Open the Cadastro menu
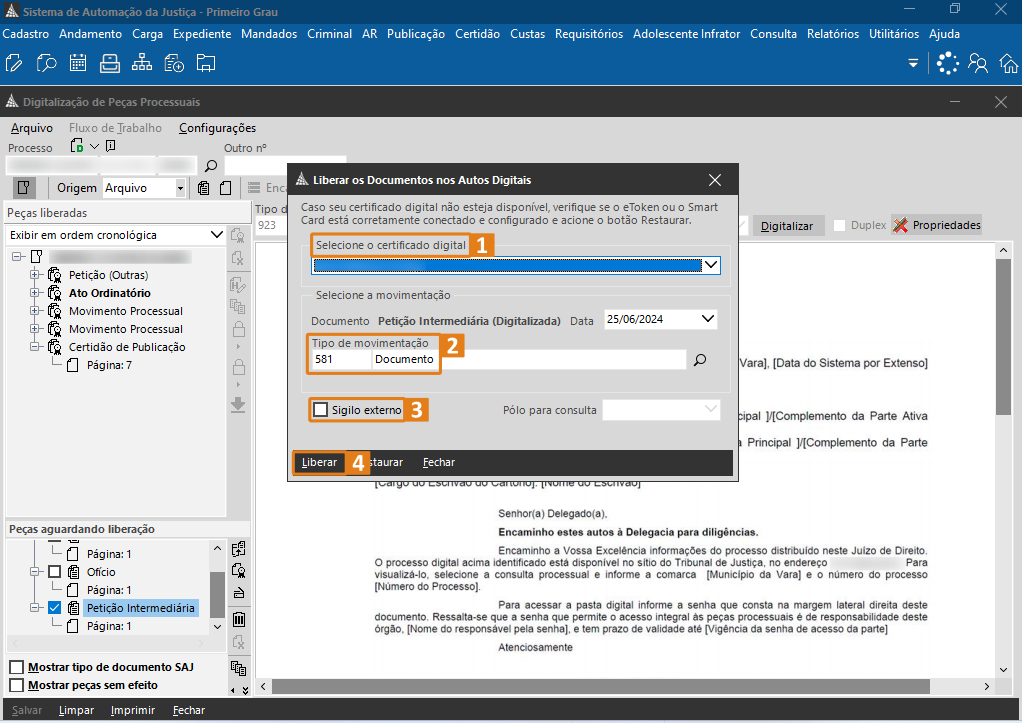This screenshot has width=1022, height=723. click(26, 34)
